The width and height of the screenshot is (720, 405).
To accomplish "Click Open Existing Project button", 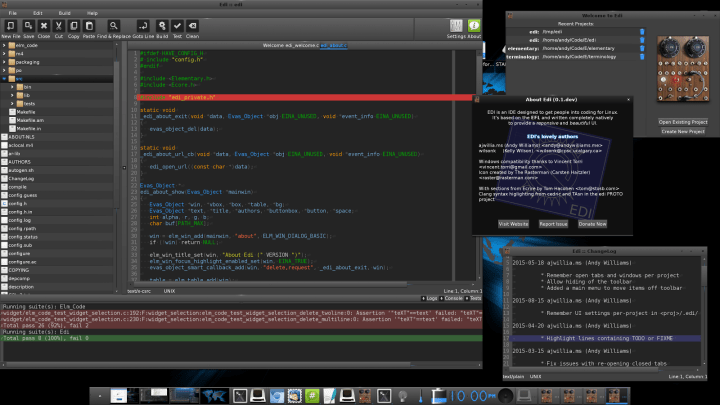I will pos(683,122).
